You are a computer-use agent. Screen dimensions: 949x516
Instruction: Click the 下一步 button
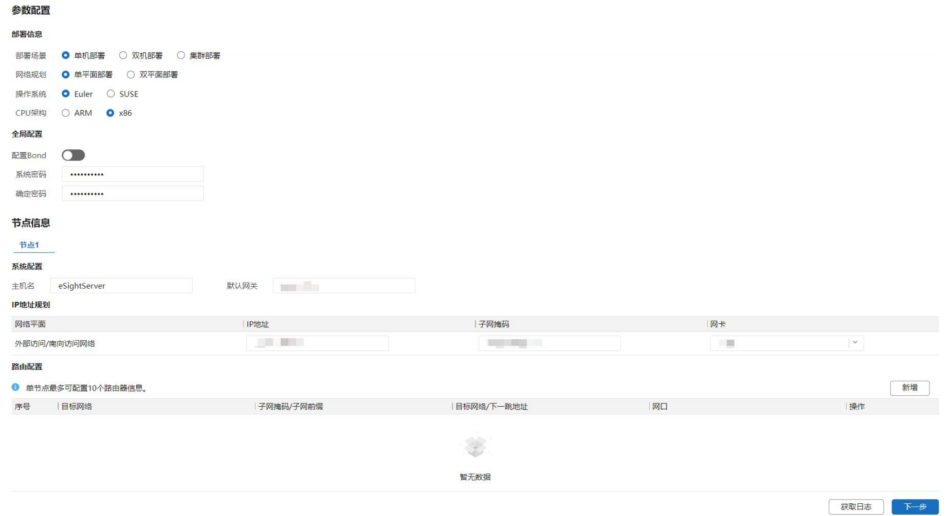click(915, 507)
